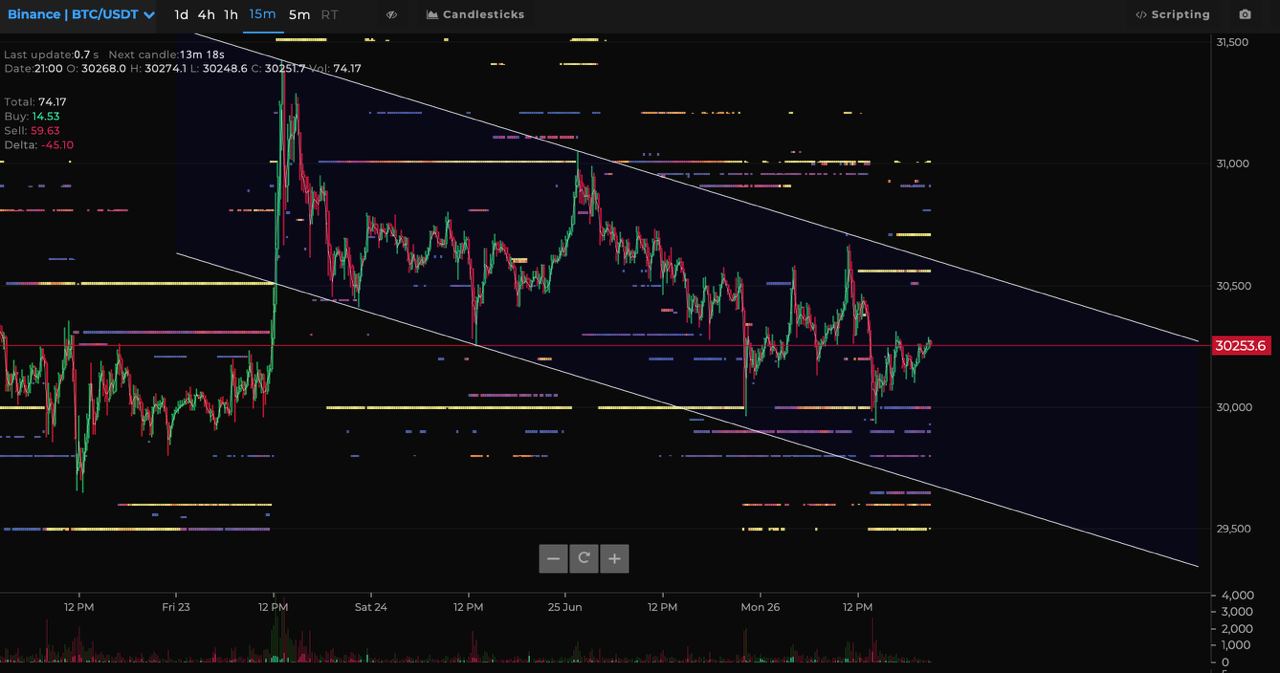Click the 25 Jun date label
The image size is (1280, 673).
[x=565, y=607]
